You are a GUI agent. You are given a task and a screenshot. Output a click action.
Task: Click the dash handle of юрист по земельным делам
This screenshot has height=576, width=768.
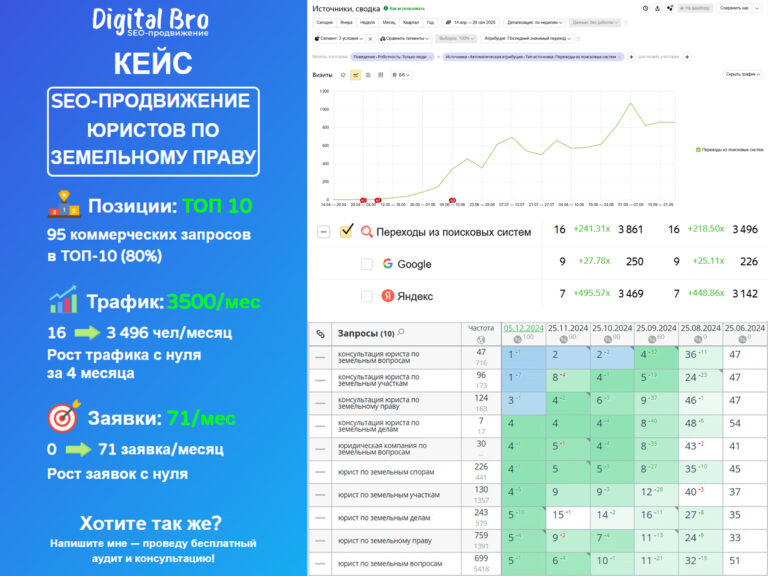[320, 518]
